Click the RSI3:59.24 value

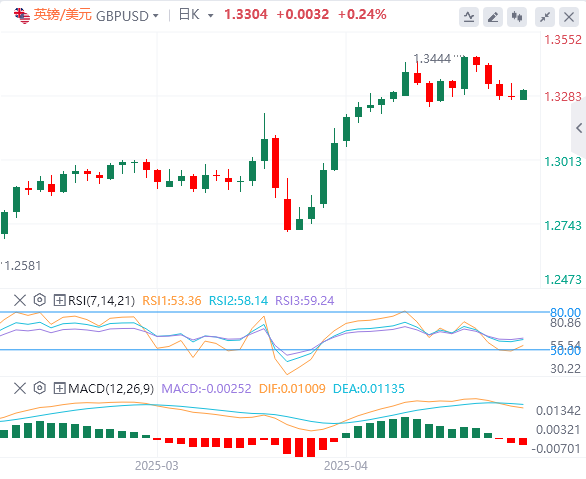(x=305, y=300)
